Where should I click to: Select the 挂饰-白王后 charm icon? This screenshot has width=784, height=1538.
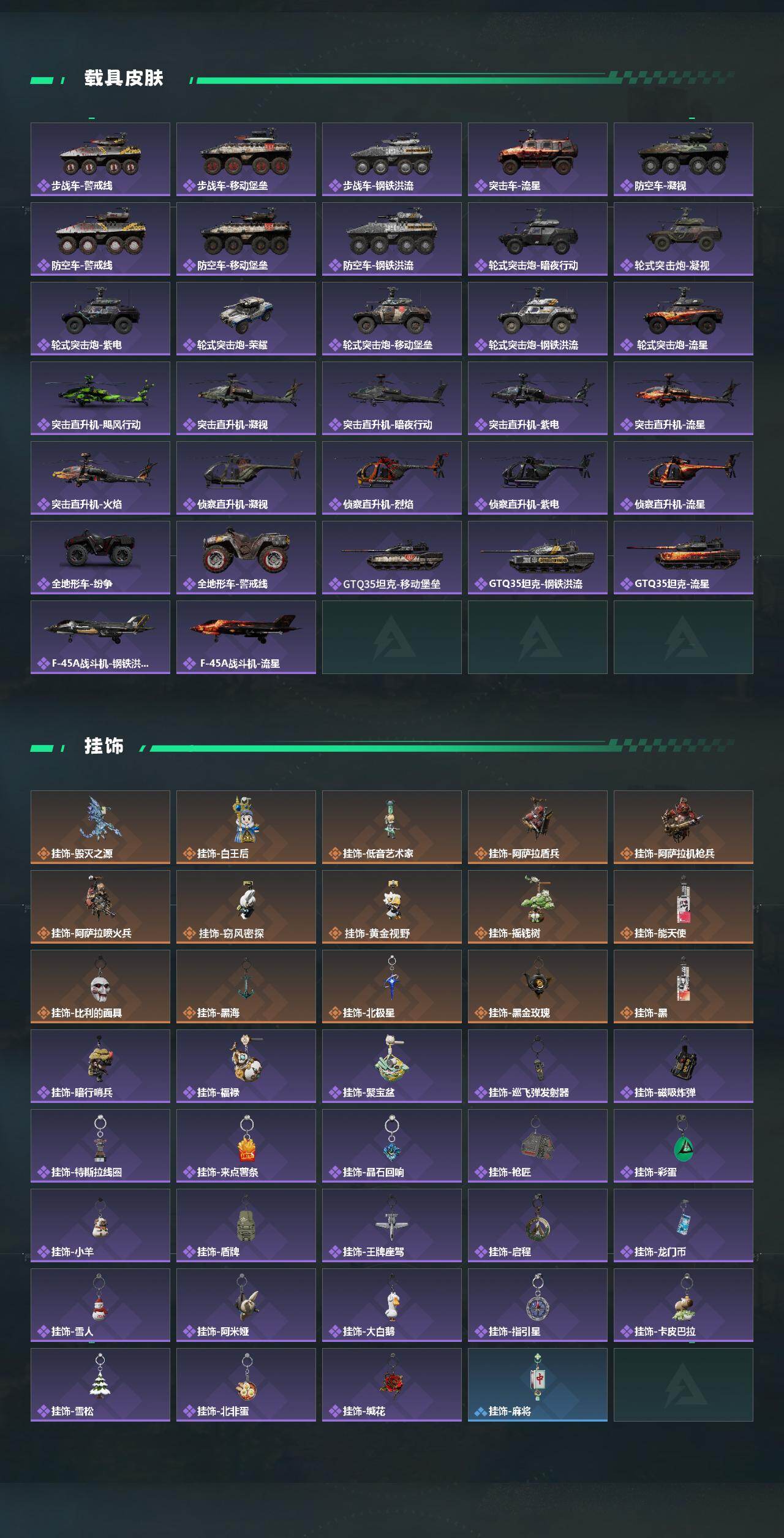(x=246, y=819)
